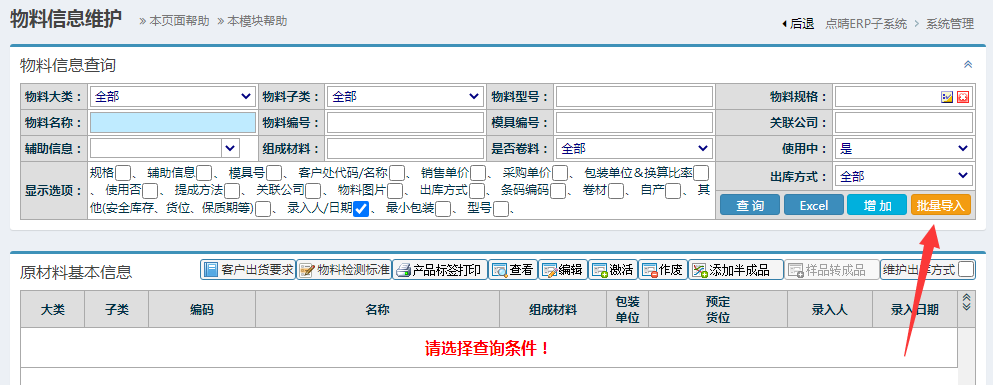Open the 物料大类 dropdown

click(173, 97)
